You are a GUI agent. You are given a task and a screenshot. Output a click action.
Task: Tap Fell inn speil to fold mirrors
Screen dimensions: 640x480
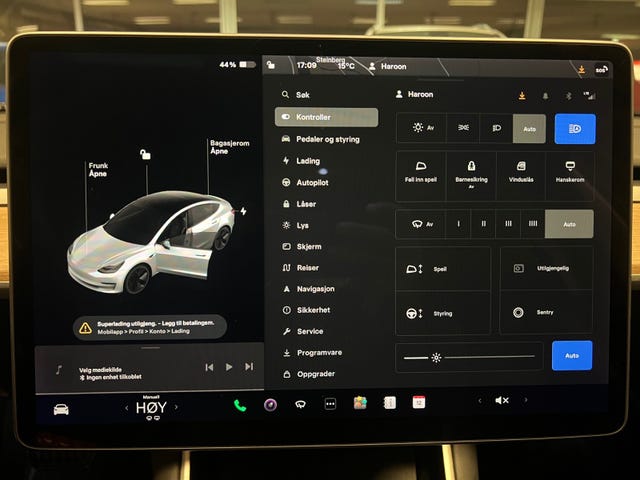421,176
